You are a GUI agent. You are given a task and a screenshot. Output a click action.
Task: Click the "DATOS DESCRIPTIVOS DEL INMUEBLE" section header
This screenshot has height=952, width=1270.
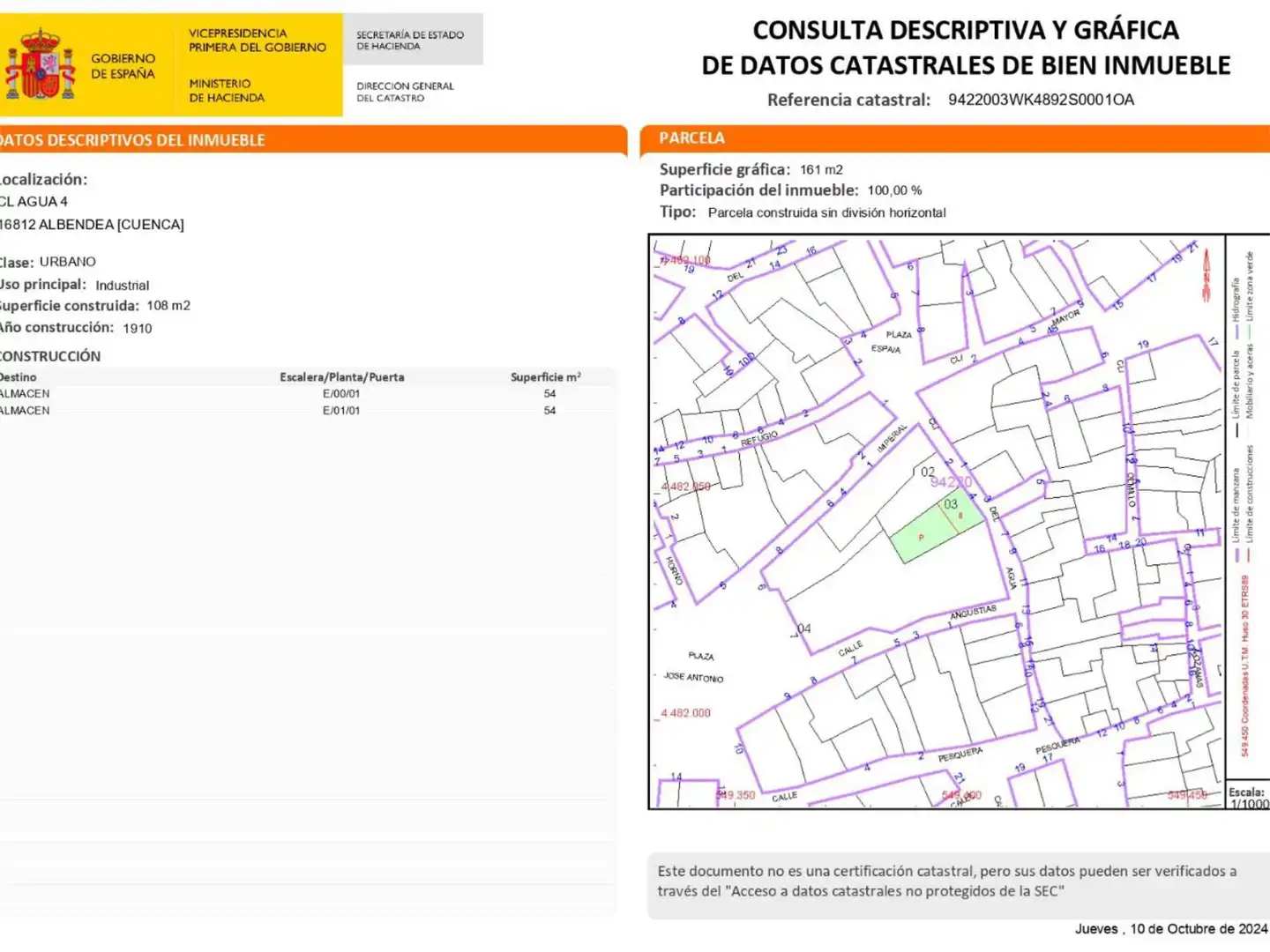point(132,140)
